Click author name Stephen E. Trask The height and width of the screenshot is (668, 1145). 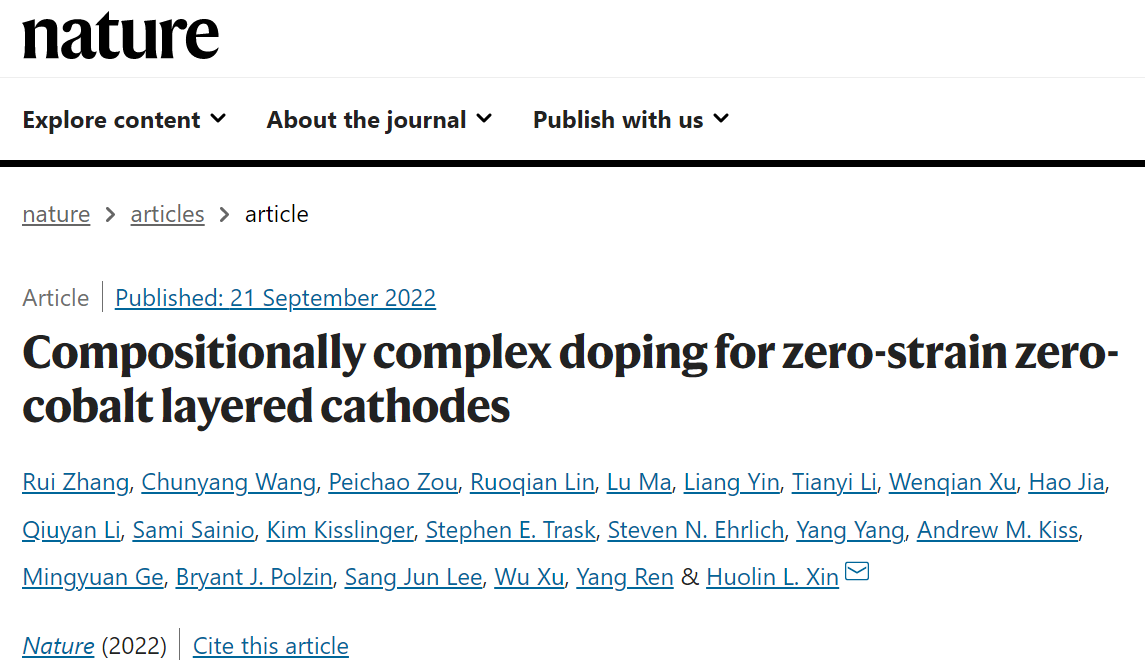click(x=510, y=530)
